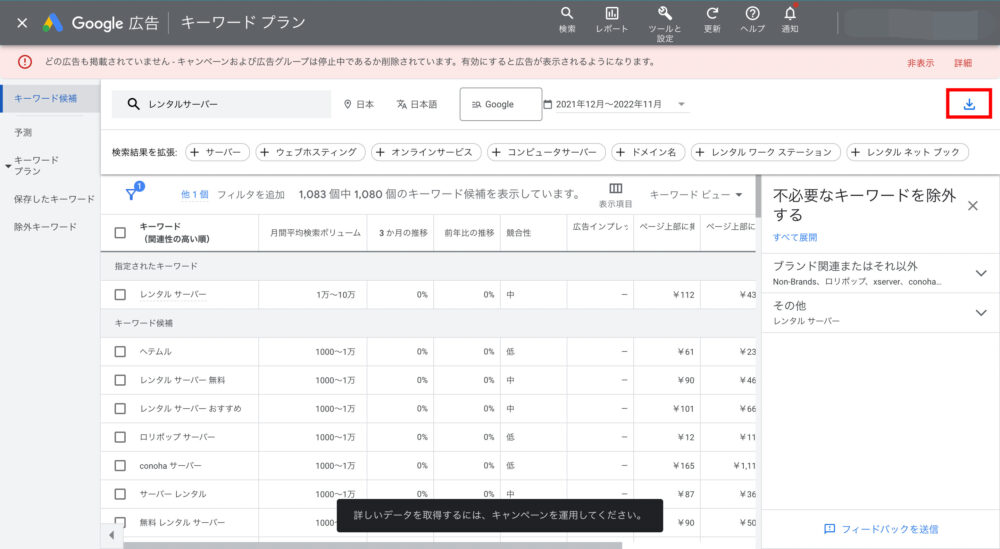Check the サーバー レンタル row

(x=120, y=494)
